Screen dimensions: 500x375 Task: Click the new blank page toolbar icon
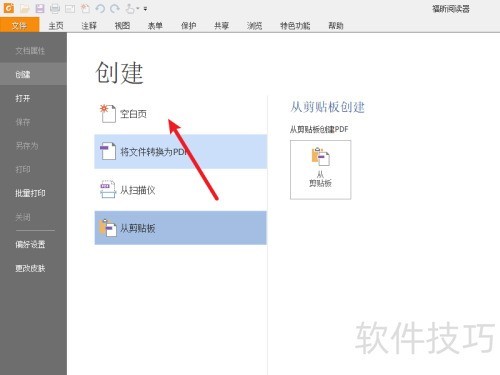(86, 9)
